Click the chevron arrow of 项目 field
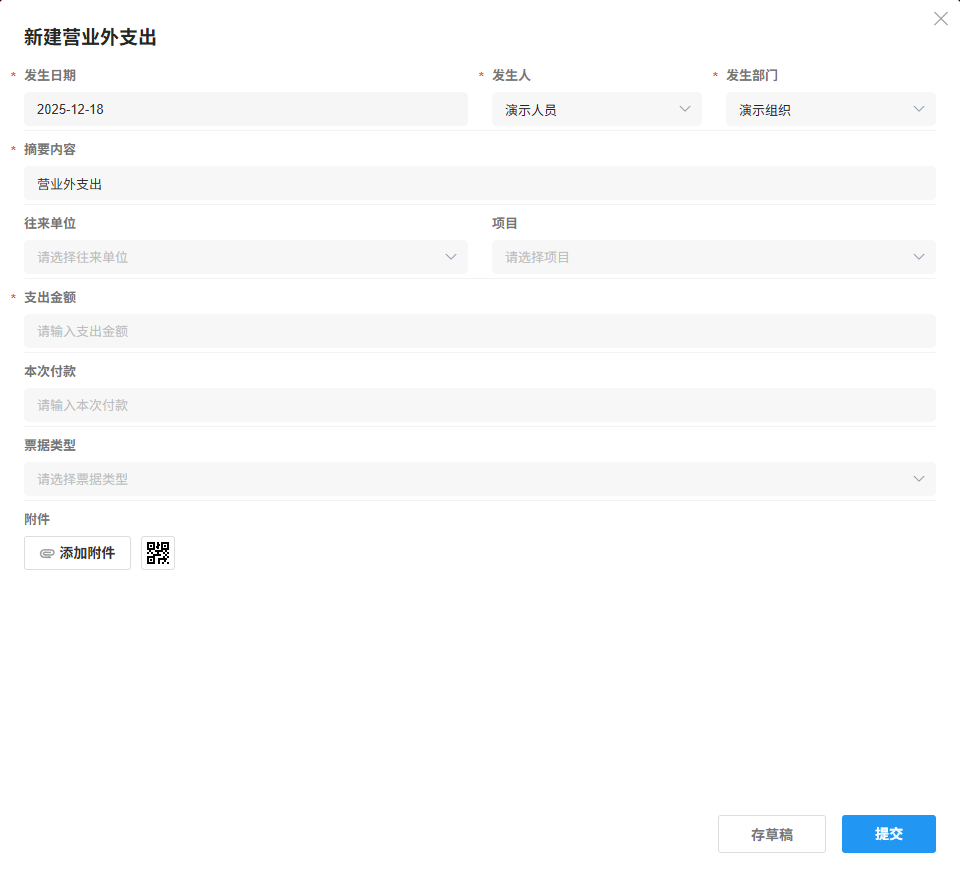960x873 pixels. [x=918, y=256]
